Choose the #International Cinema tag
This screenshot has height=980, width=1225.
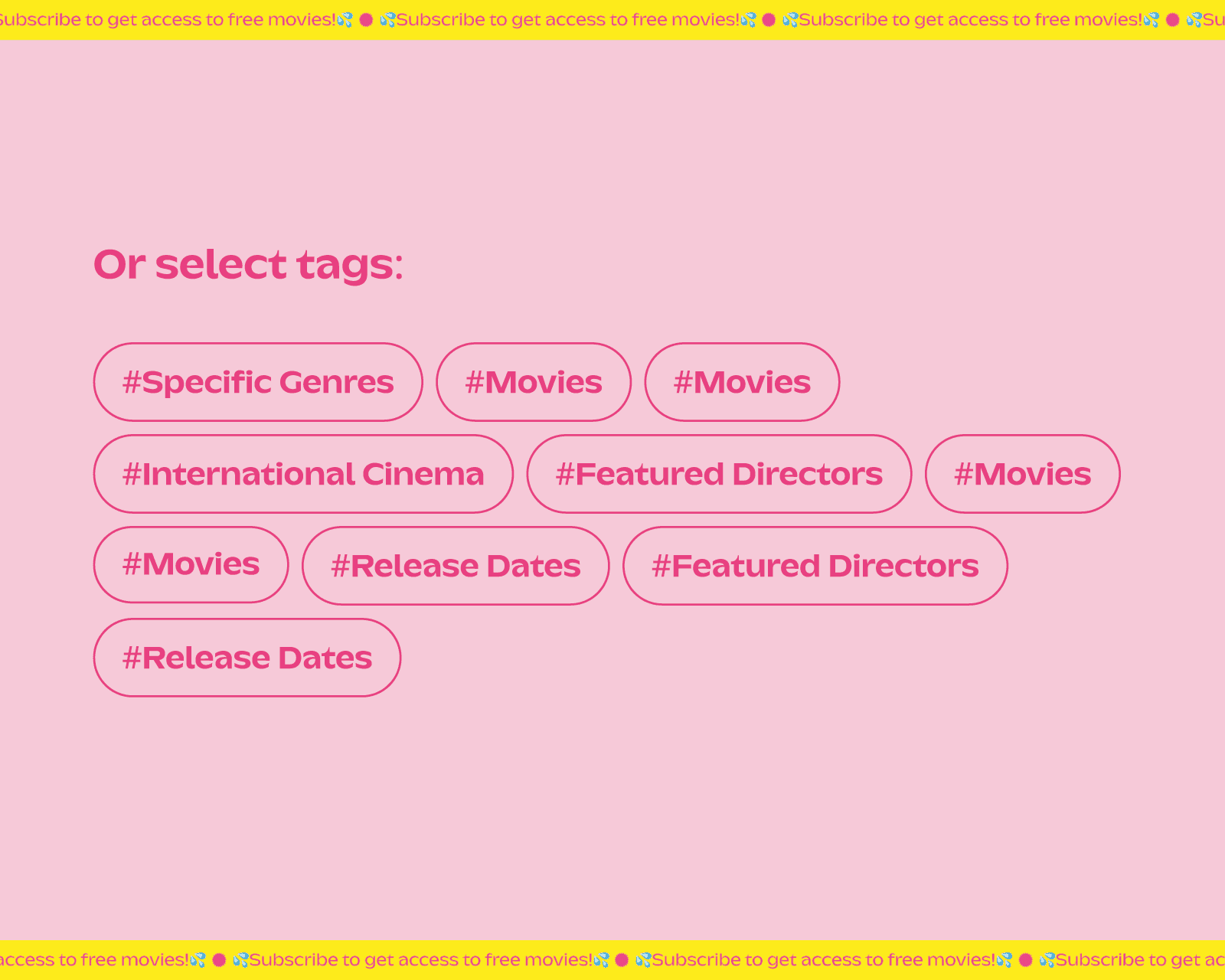click(303, 474)
